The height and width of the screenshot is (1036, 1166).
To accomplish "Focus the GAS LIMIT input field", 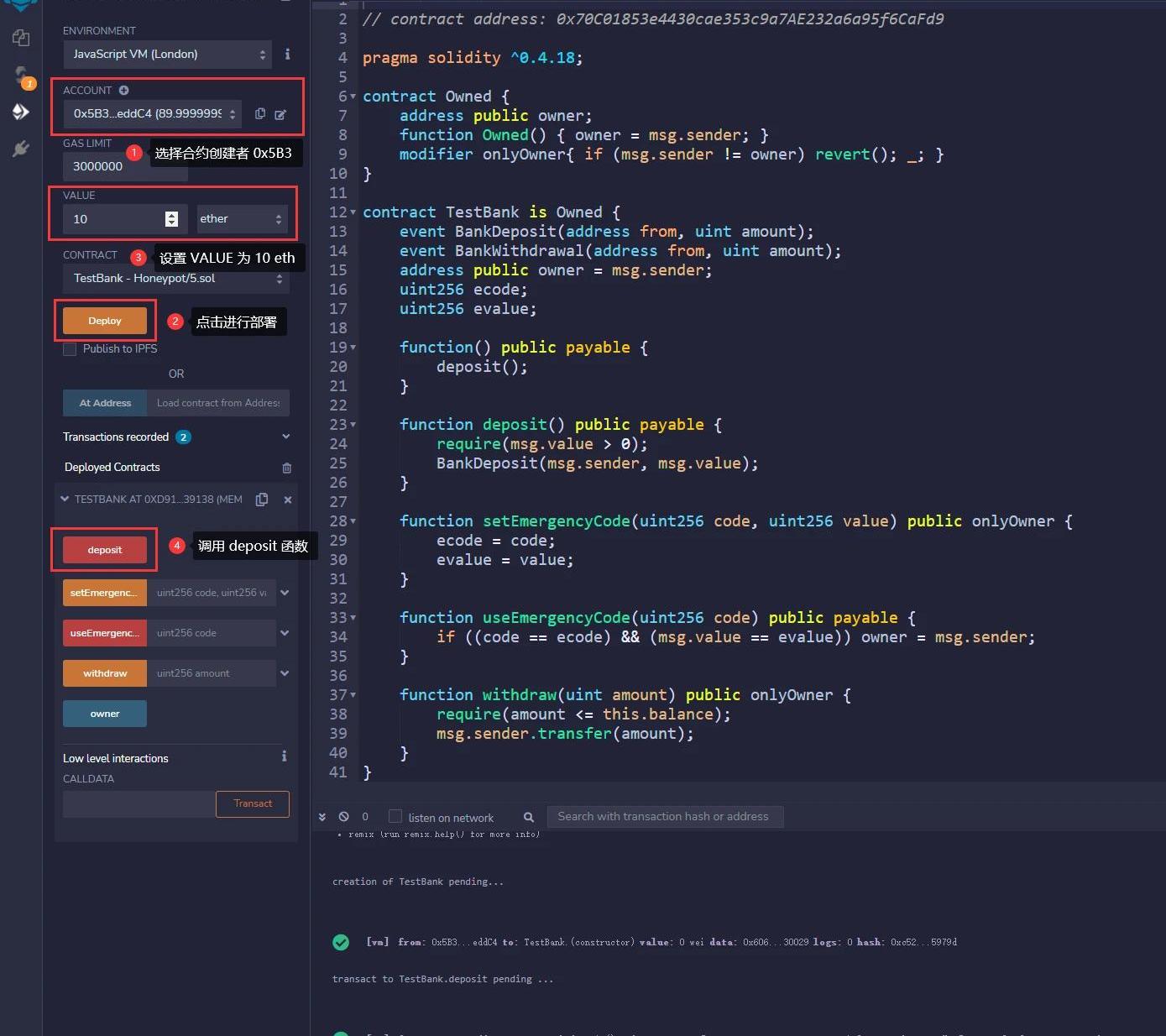I will [x=125, y=166].
